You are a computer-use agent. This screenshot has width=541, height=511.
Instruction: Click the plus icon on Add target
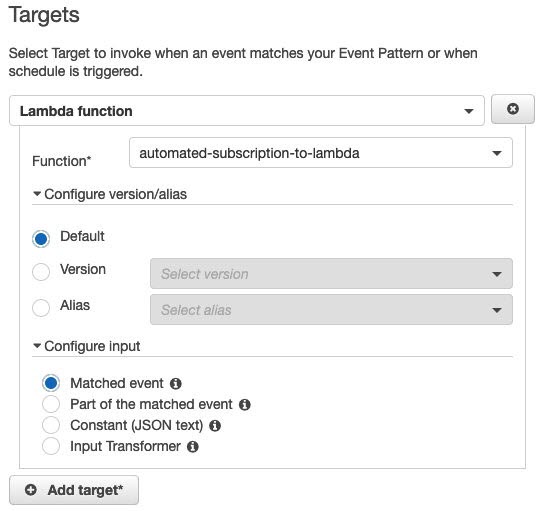tap(31, 490)
